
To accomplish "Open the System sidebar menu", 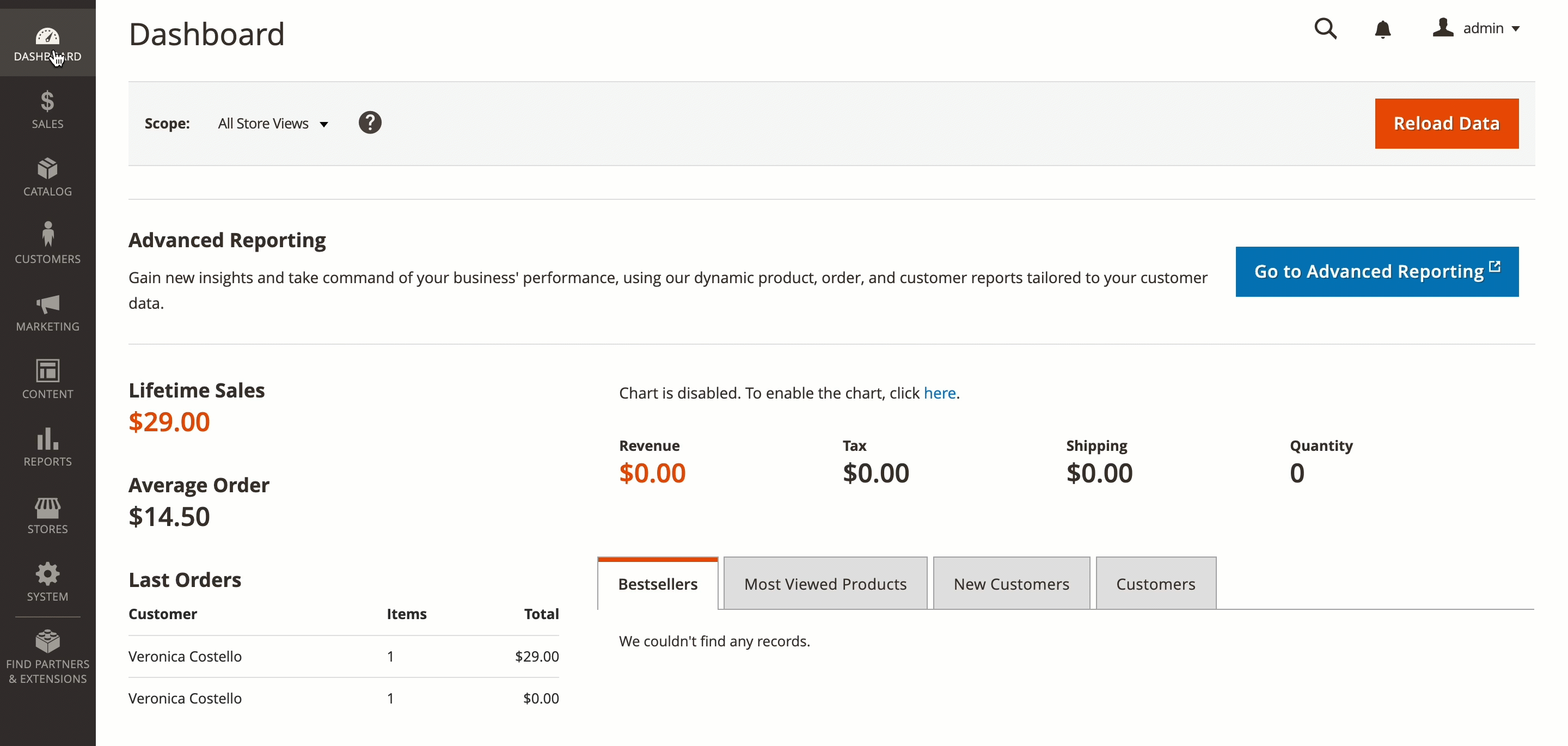I will 47,583.
